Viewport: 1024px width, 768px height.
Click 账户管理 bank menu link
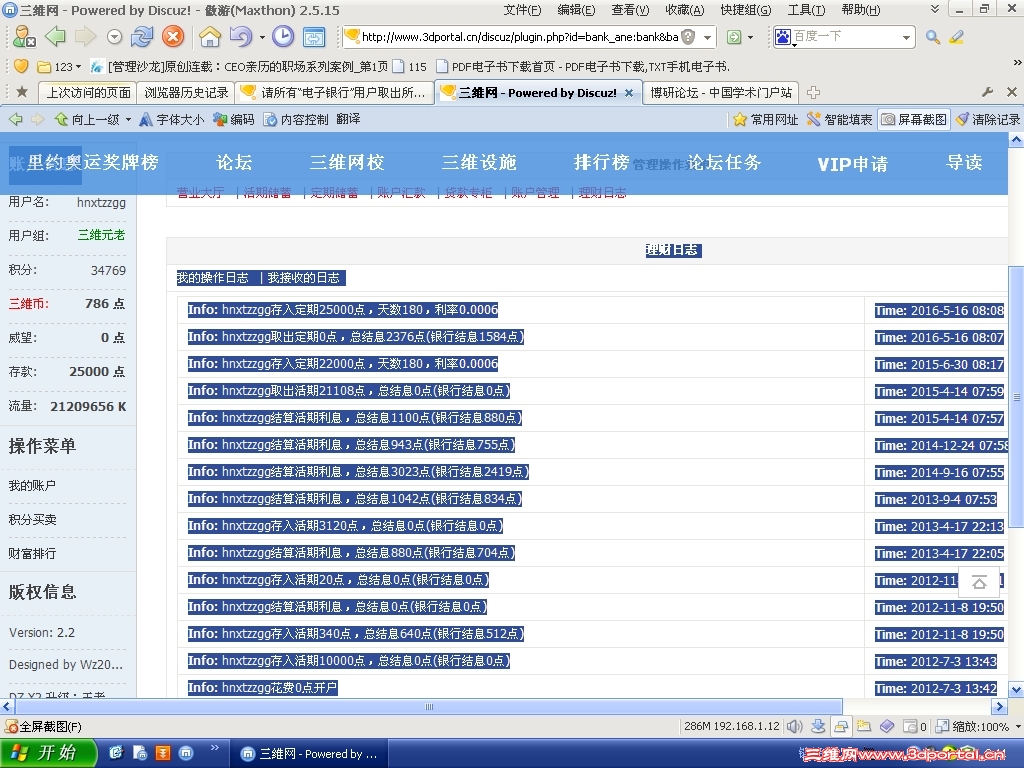click(535, 193)
